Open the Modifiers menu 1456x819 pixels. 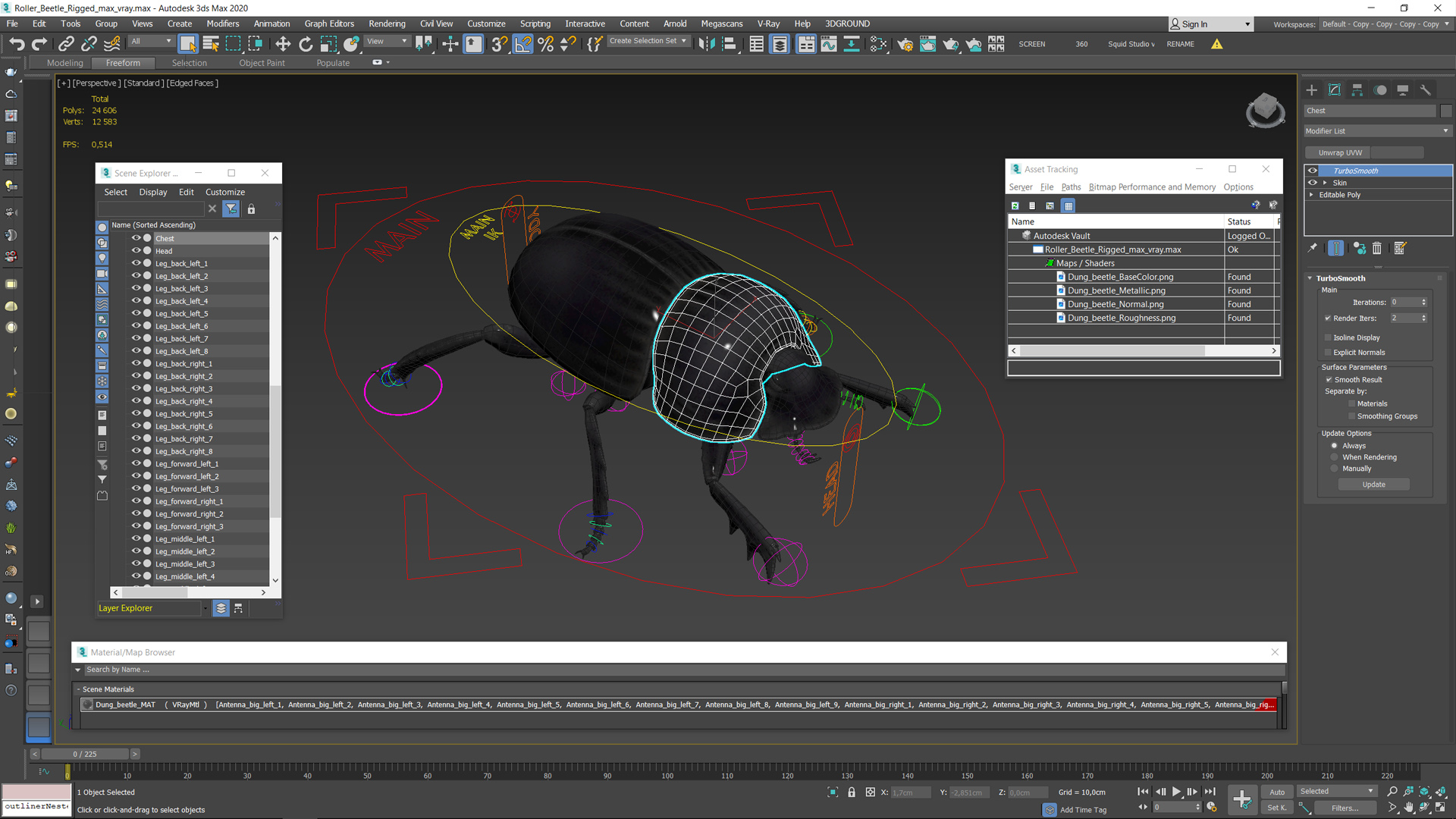point(222,24)
